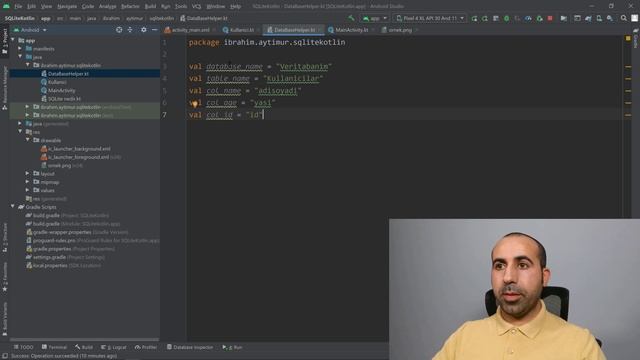Screen dimensions: 640x360
Task: Expand the mipmap folder
Action: pos(28,182)
